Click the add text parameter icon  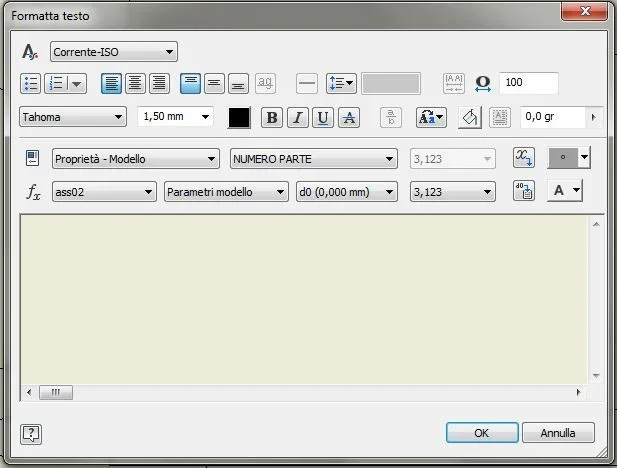pos(524,158)
